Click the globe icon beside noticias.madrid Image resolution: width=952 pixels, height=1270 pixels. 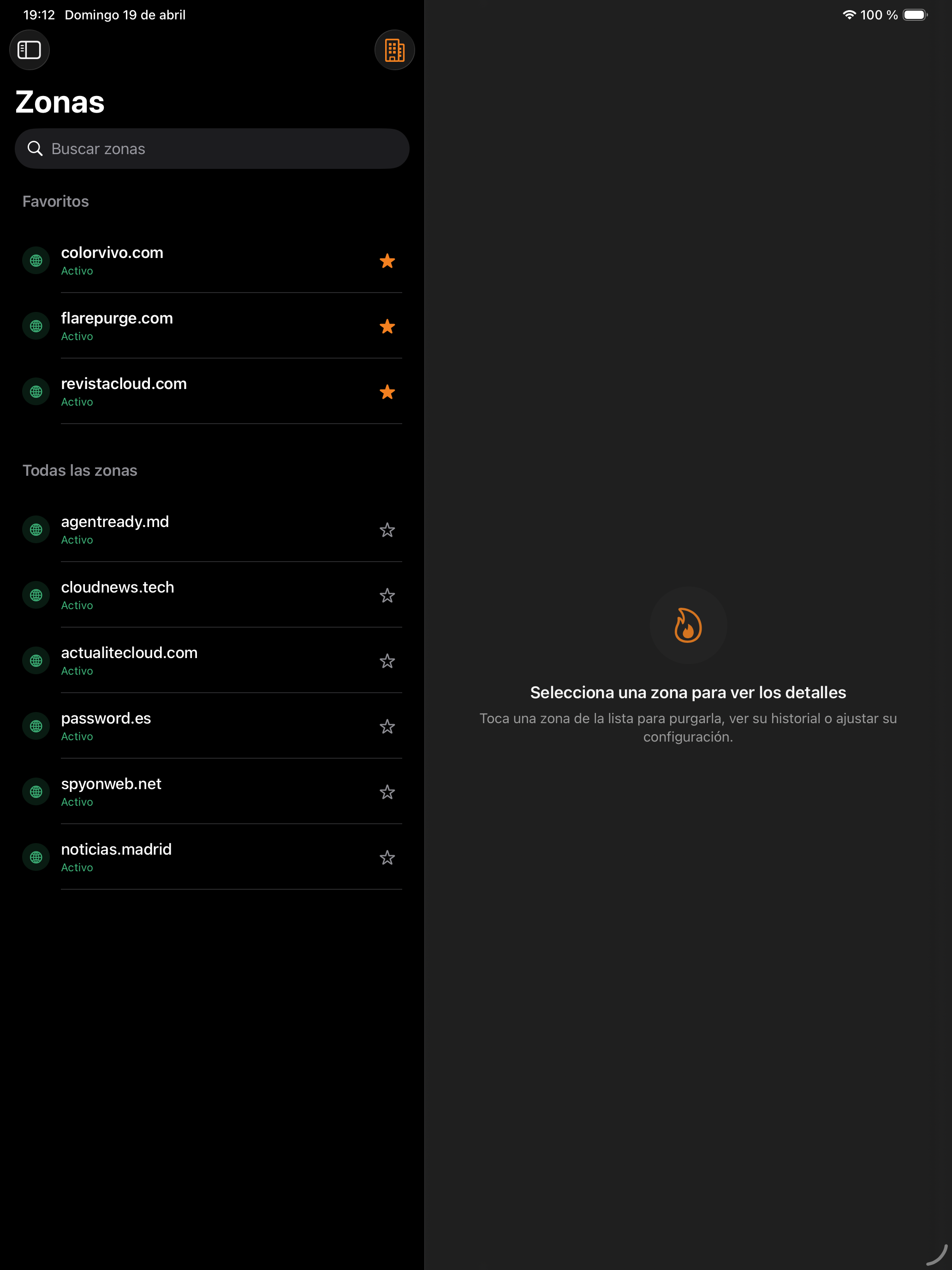tap(36, 857)
